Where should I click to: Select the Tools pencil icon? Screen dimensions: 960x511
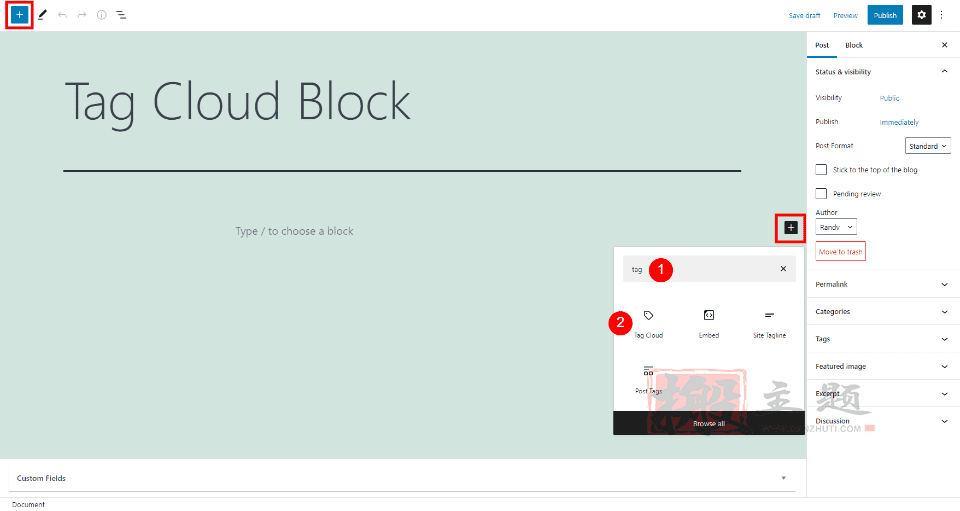point(42,15)
